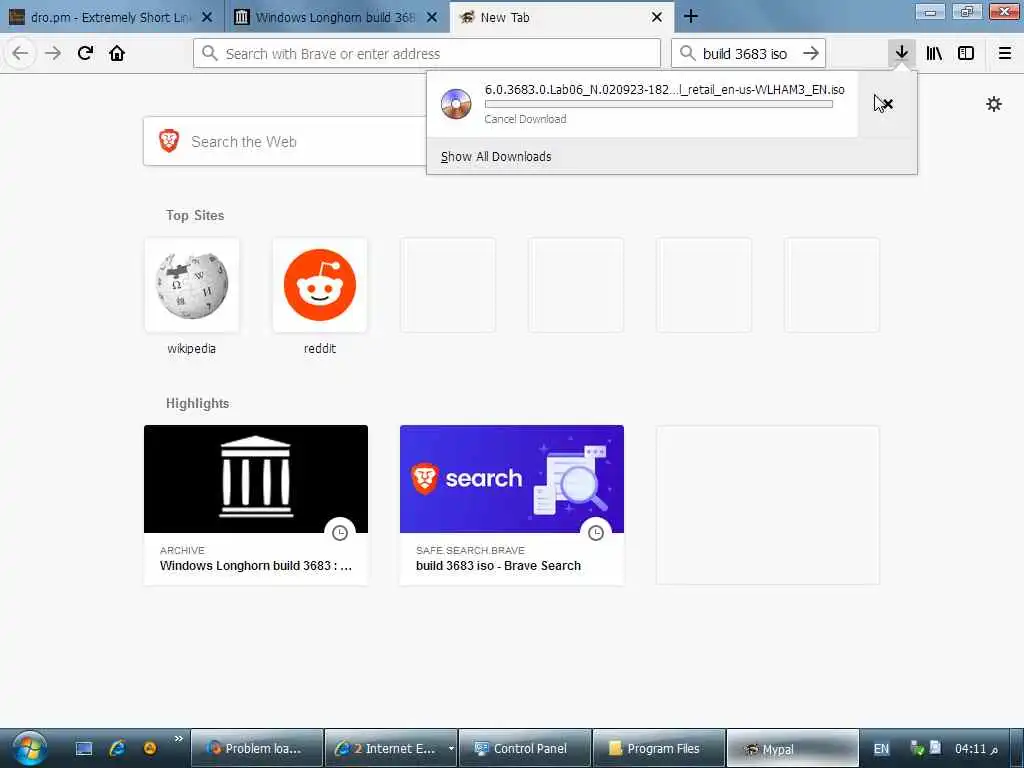This screenshot has height=768, width=1024.
Task: Click the downloading ISO file name
Action: (x=664, y=89)
